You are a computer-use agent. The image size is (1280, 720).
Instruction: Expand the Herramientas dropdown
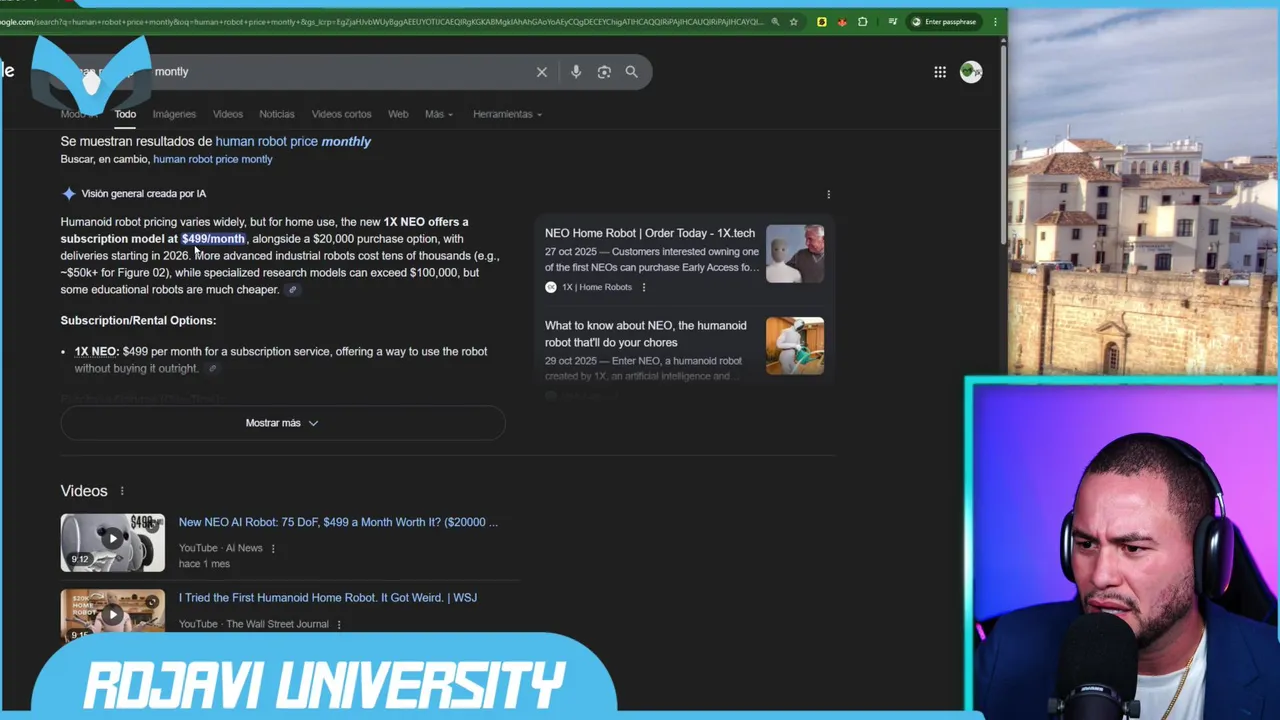point(507,114)
